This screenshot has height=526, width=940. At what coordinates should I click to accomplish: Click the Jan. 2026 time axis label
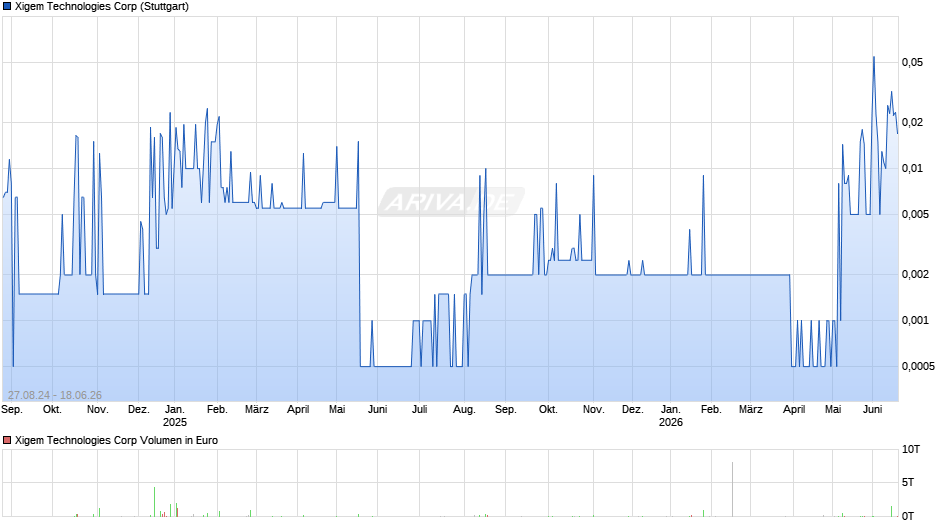(x=671, y=416)
